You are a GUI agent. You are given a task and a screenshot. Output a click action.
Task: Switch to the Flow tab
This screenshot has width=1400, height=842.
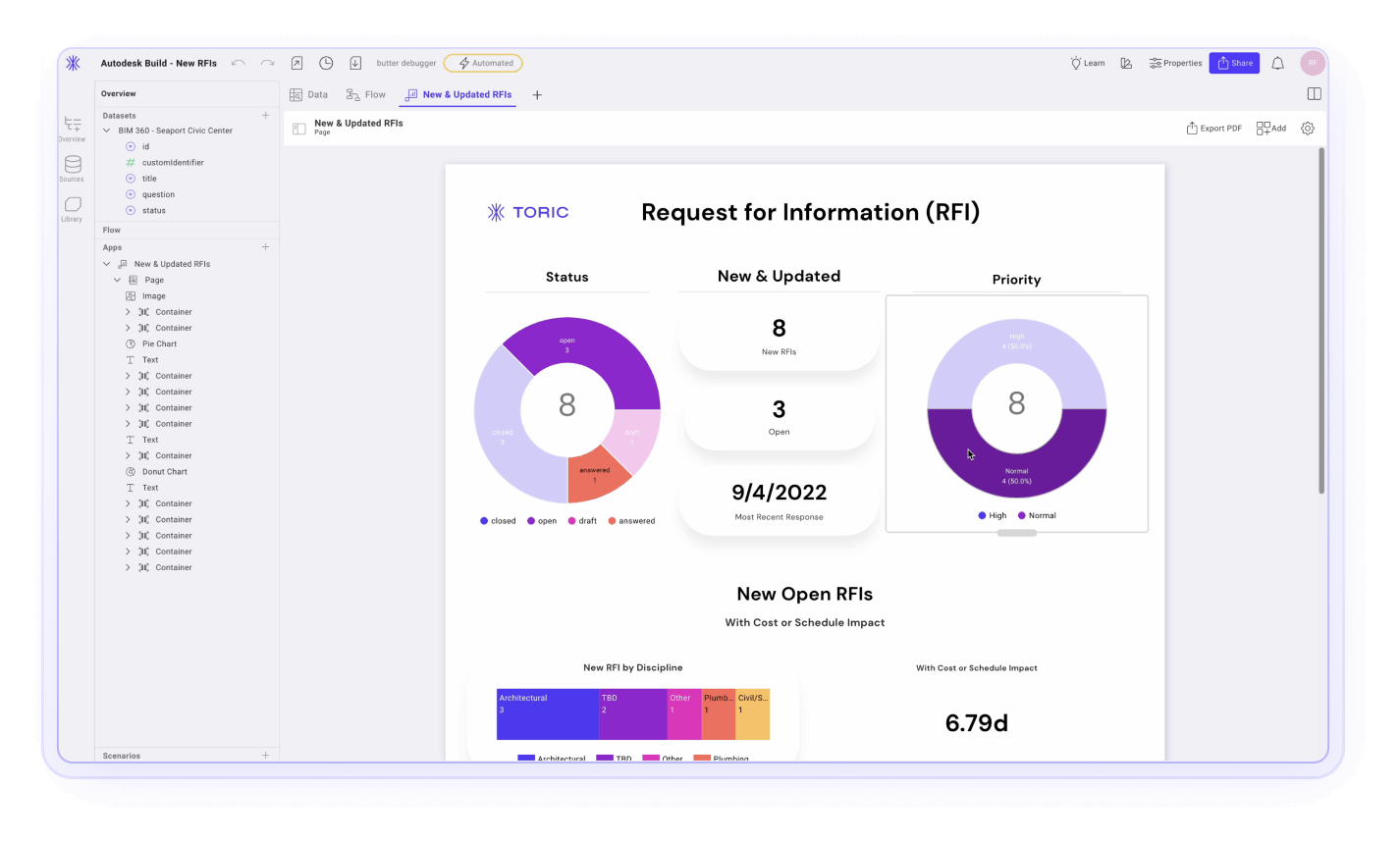click(364, 94)
